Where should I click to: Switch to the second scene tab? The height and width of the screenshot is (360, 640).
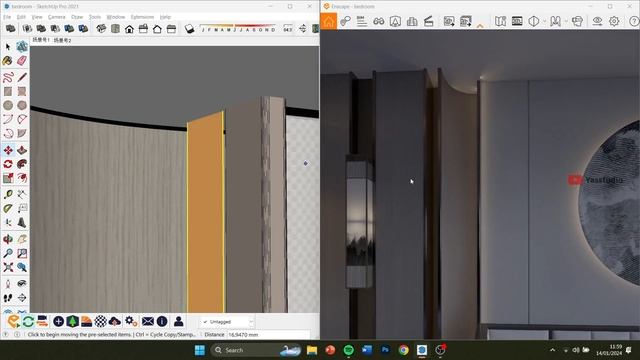[x=62, y=40]
